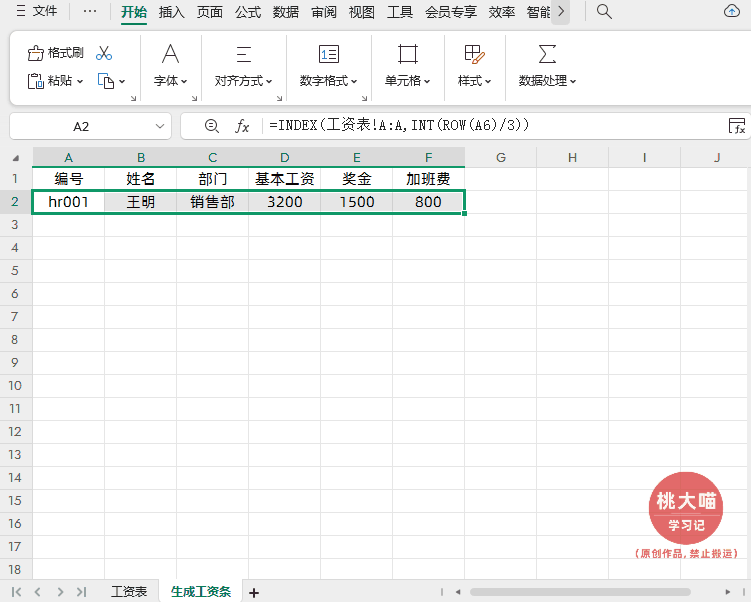Switch to the 工具 tab
Screen dimensions: 751x602
pos(400,12)
